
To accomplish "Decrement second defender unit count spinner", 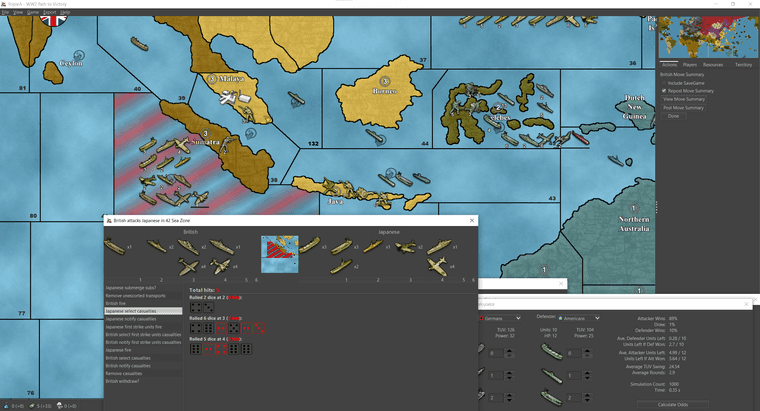I will tap(587, 378).
